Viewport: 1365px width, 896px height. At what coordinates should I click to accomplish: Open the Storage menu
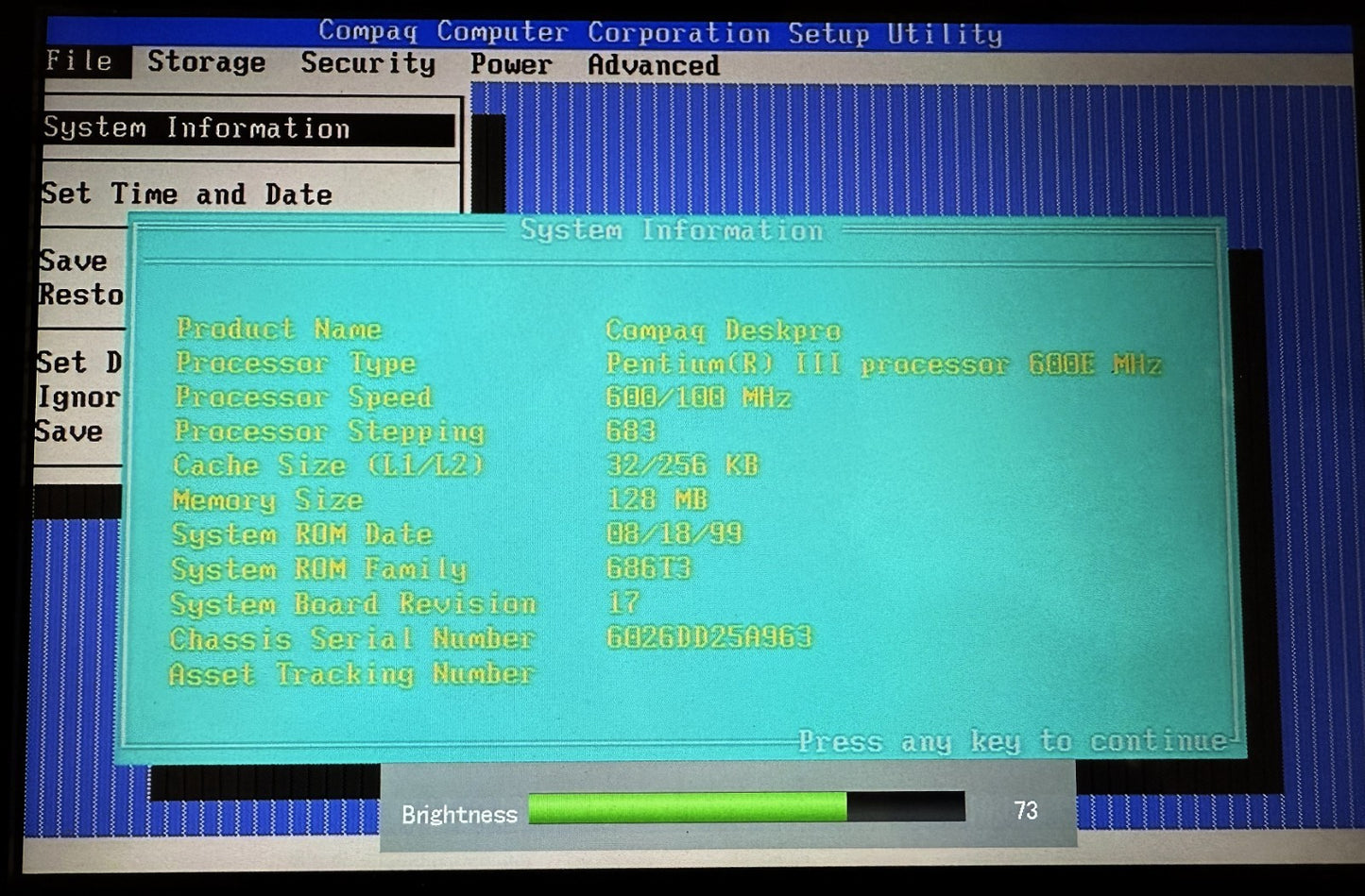tap(206, 62)
